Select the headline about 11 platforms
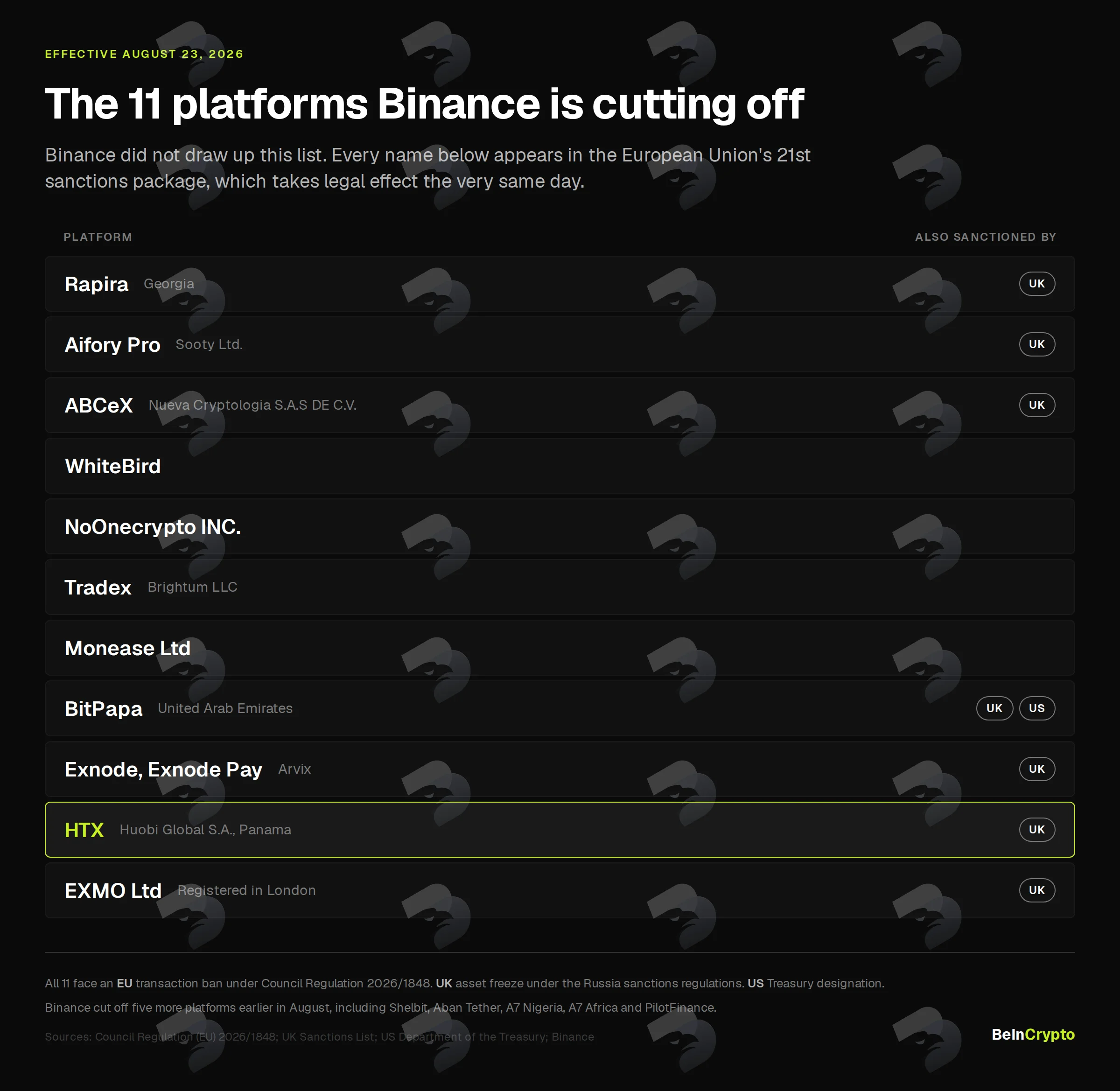The image size is (1120, 1091). click(425, 104)
